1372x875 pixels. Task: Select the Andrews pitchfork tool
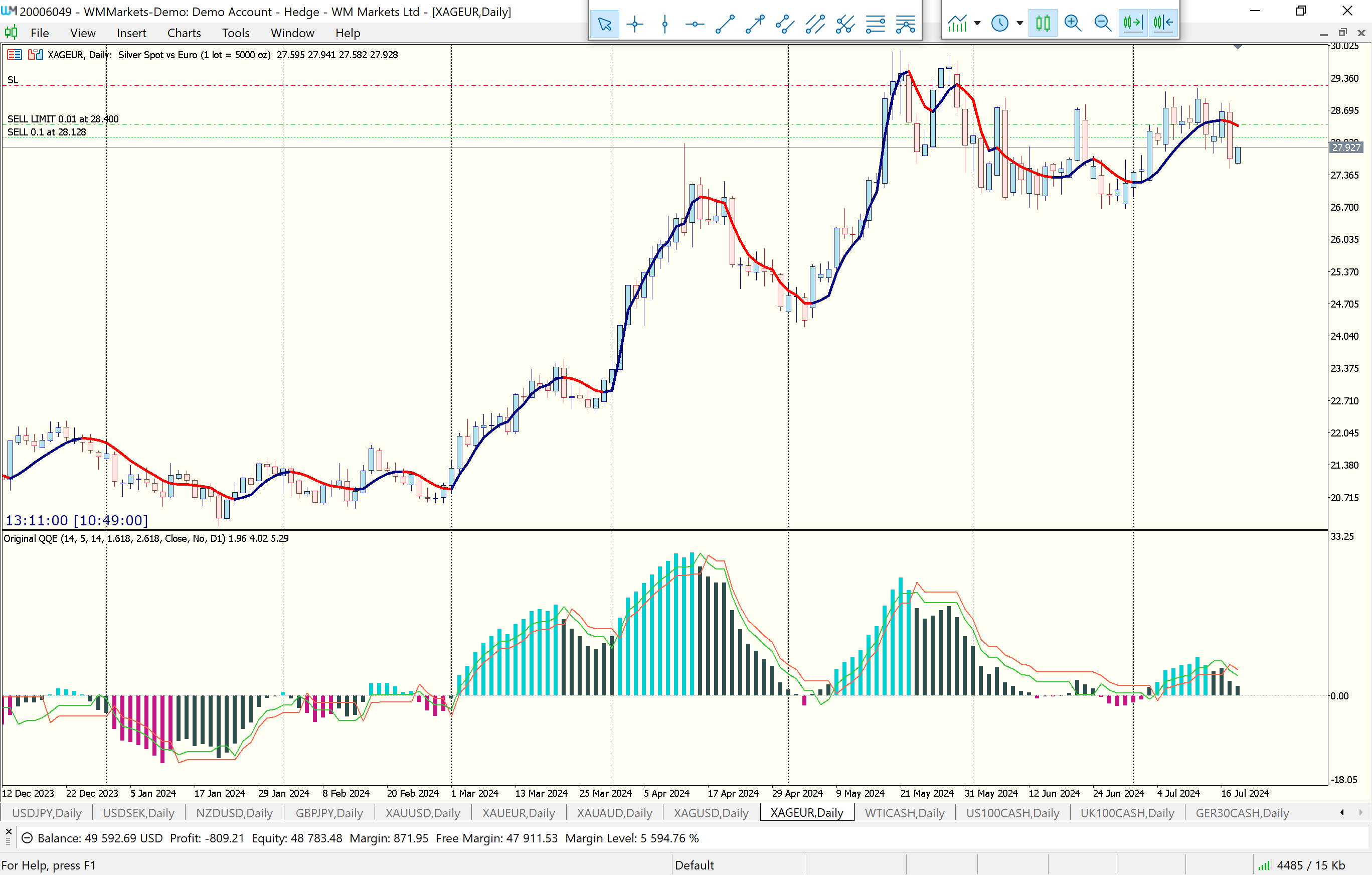(845, 24)
